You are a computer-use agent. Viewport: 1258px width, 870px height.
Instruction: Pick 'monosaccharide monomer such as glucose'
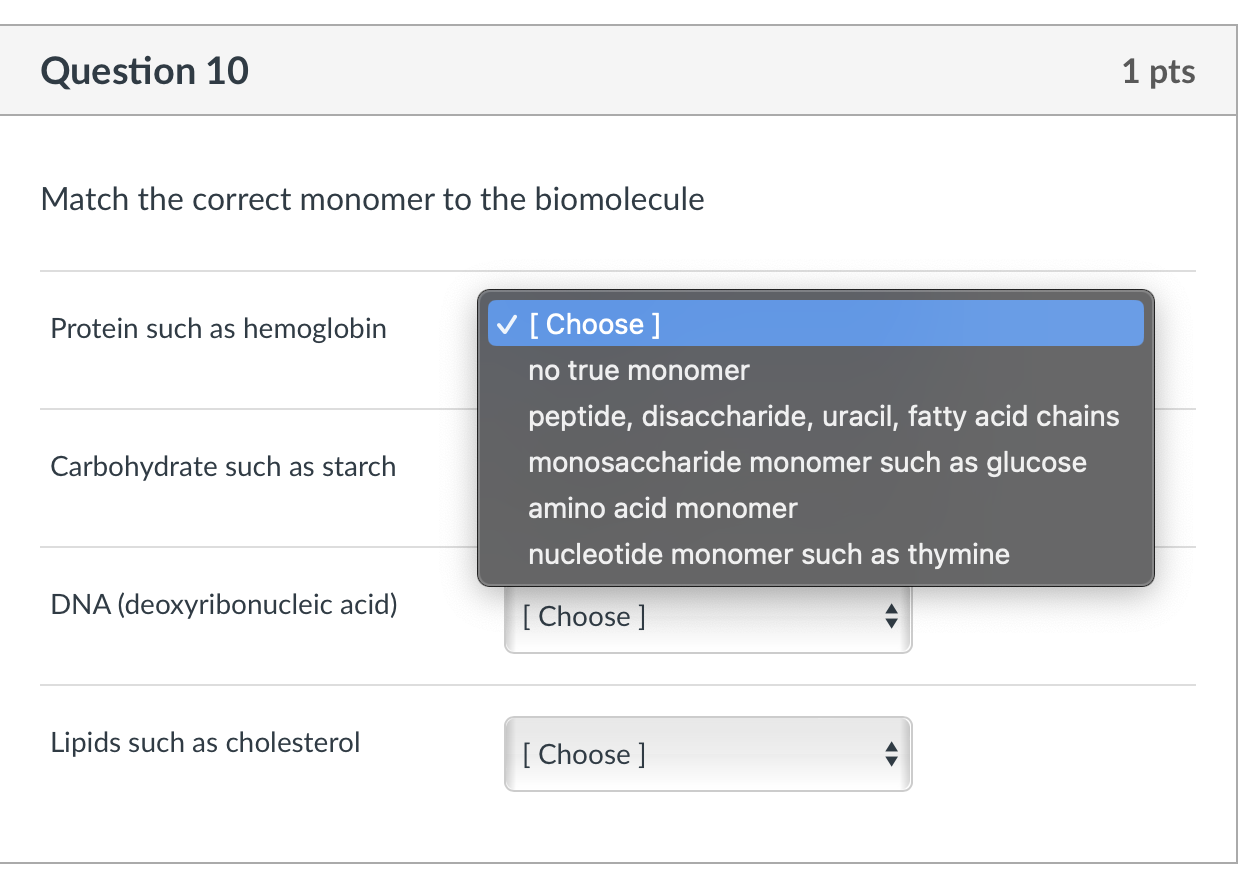click(x=807, y=463)
